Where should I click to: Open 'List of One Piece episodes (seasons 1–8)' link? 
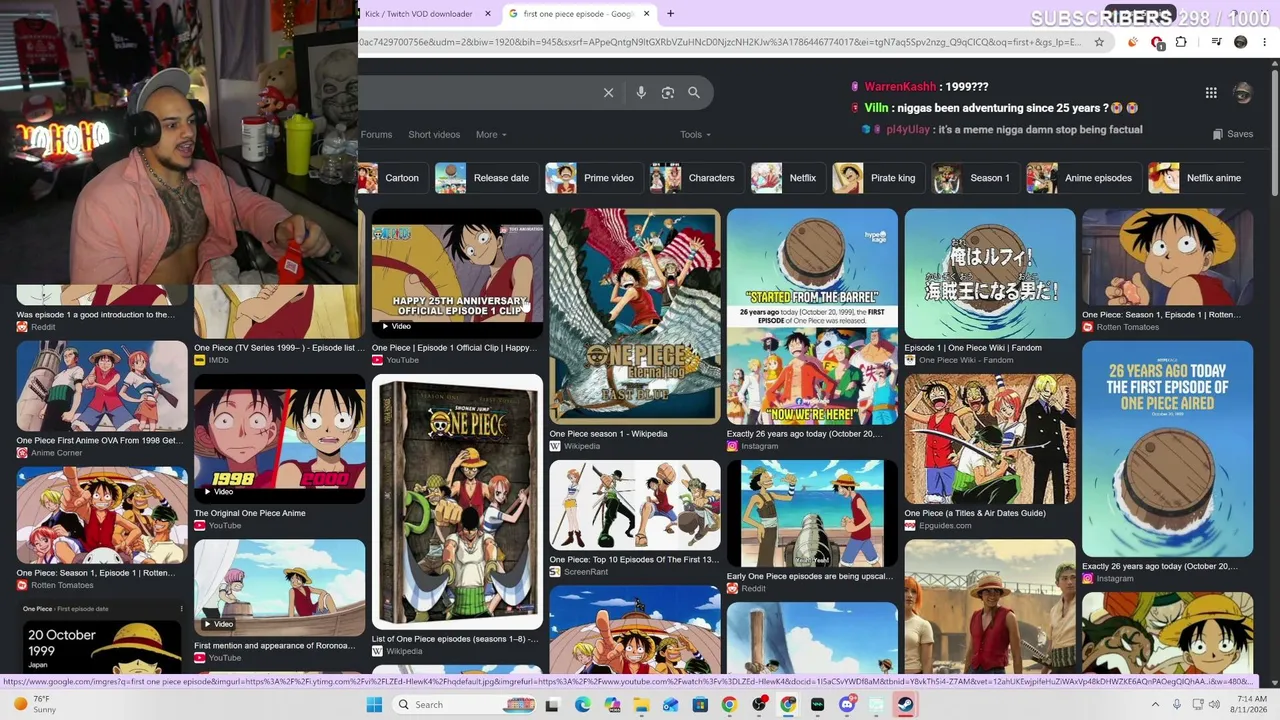(455, 639)
